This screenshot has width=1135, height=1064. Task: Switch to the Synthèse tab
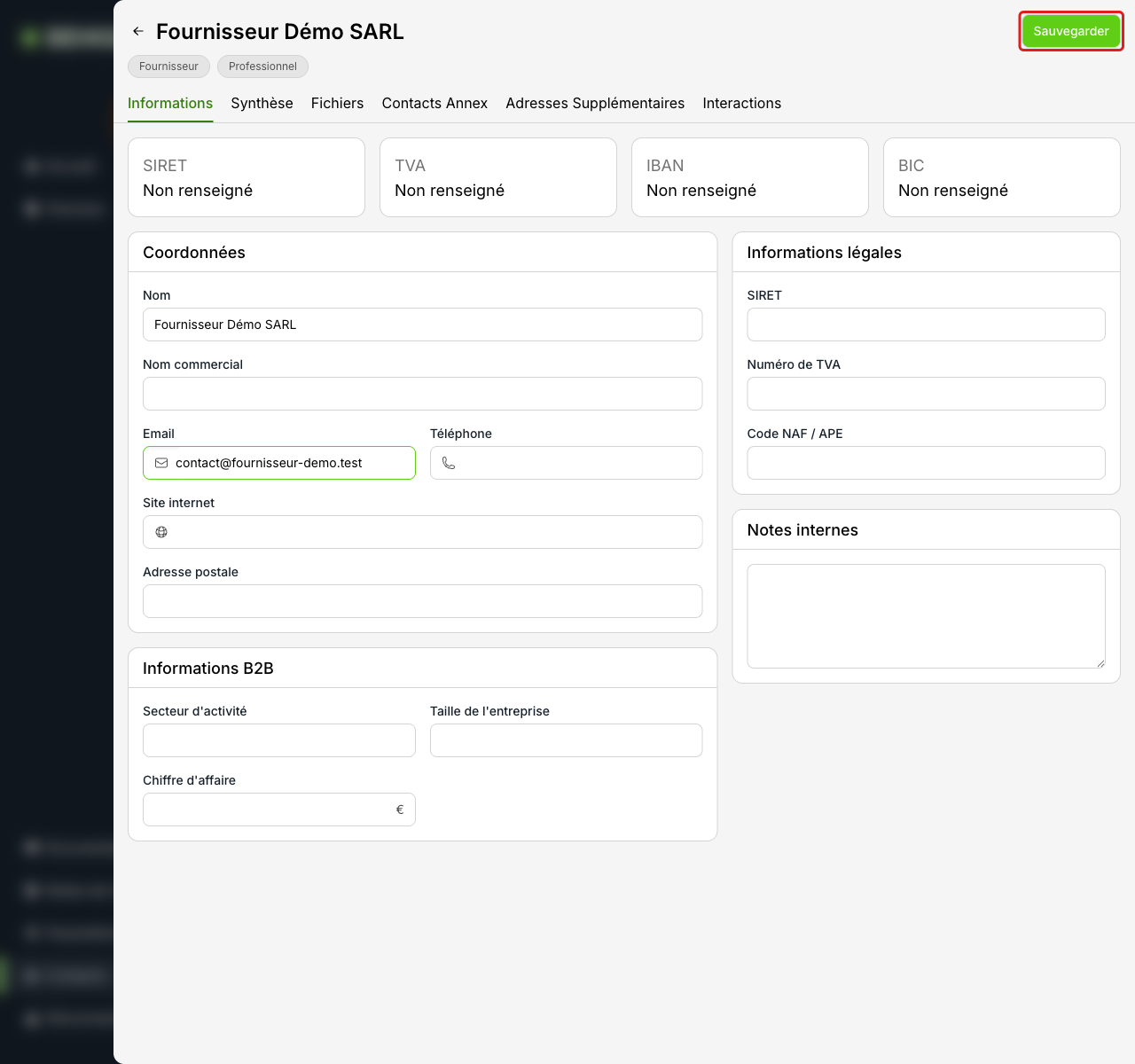pyautogui.click(x=262, y=104)
